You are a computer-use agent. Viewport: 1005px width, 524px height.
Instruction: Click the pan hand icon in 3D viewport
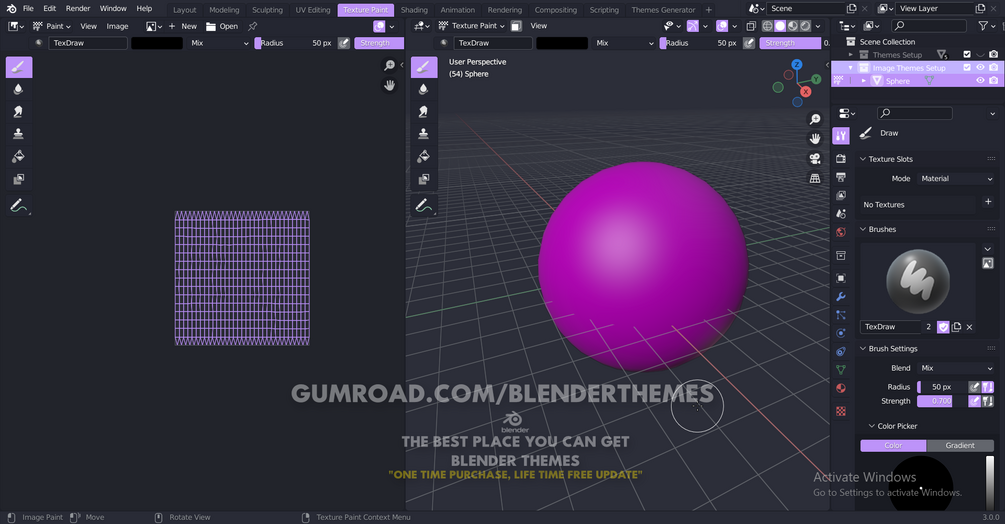point(815,138)
